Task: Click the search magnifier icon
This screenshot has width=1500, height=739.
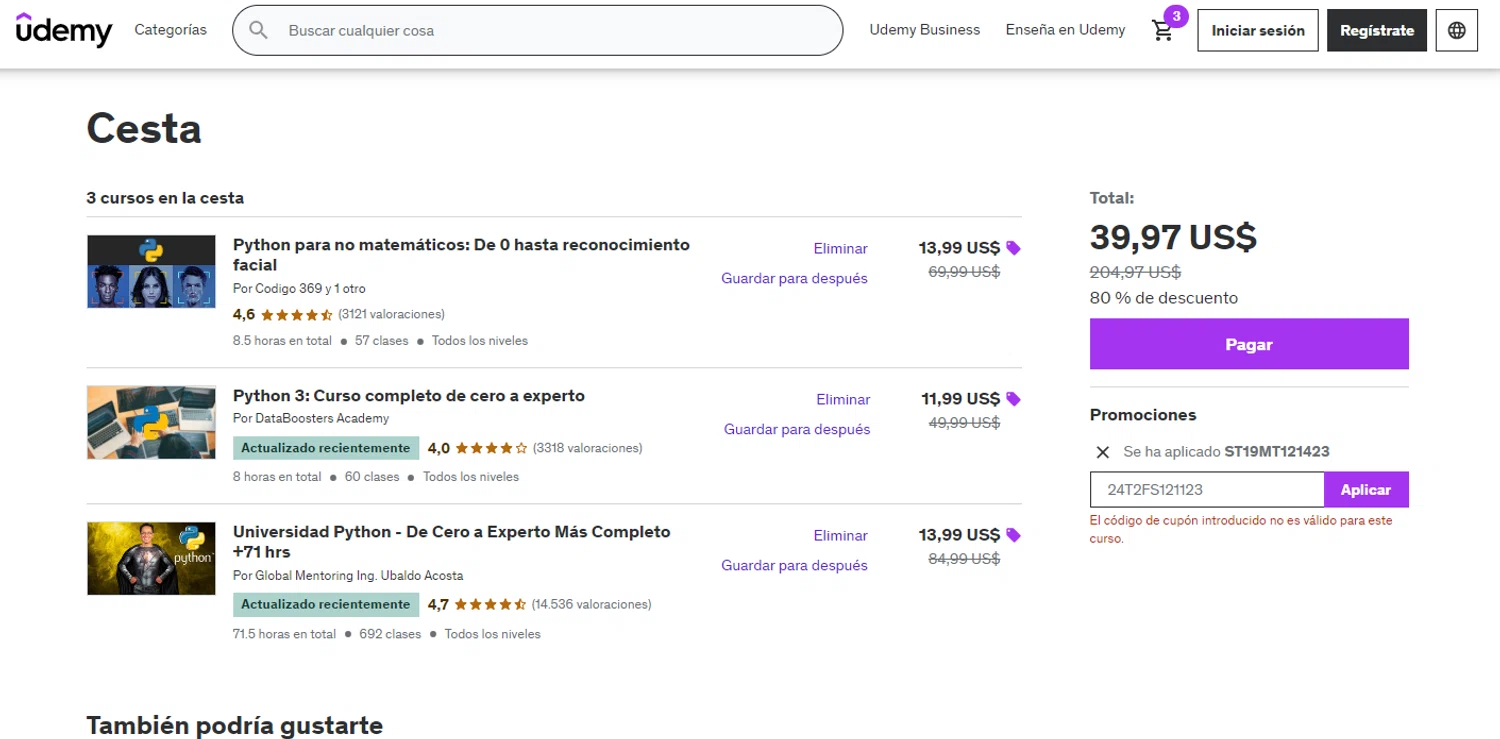Action: pyautogui.click(x=258, y=31)
